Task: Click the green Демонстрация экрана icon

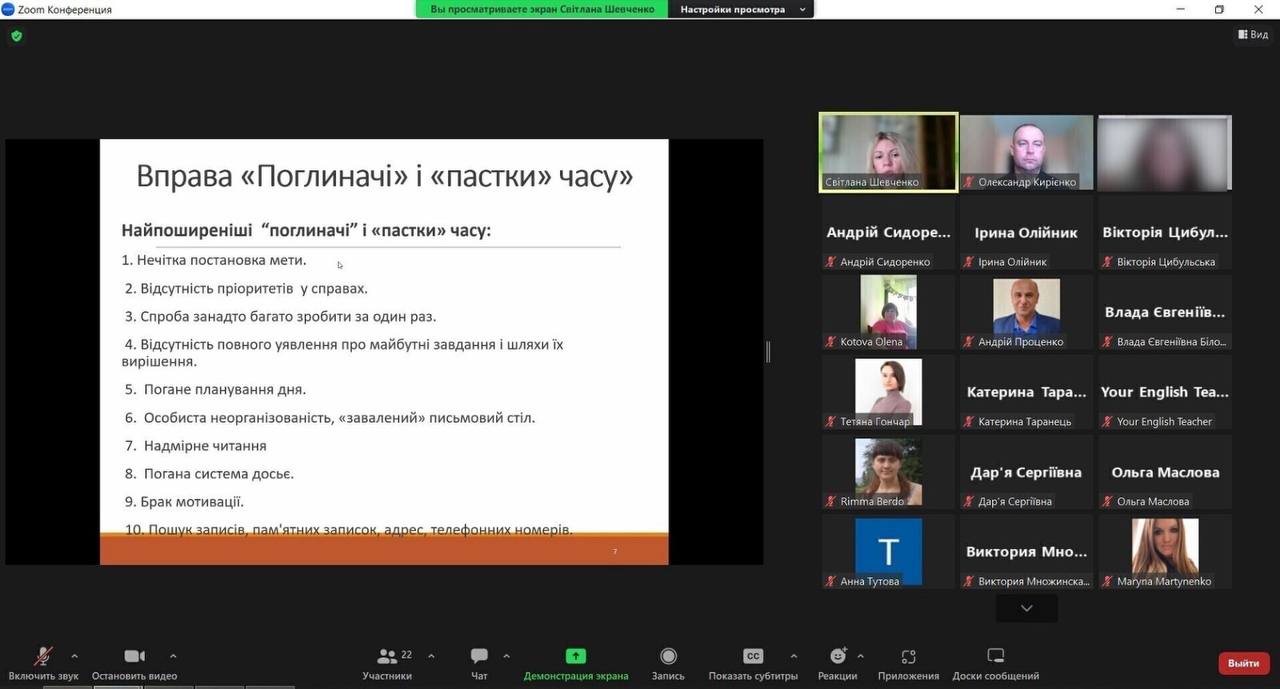Action: (575, 656)
